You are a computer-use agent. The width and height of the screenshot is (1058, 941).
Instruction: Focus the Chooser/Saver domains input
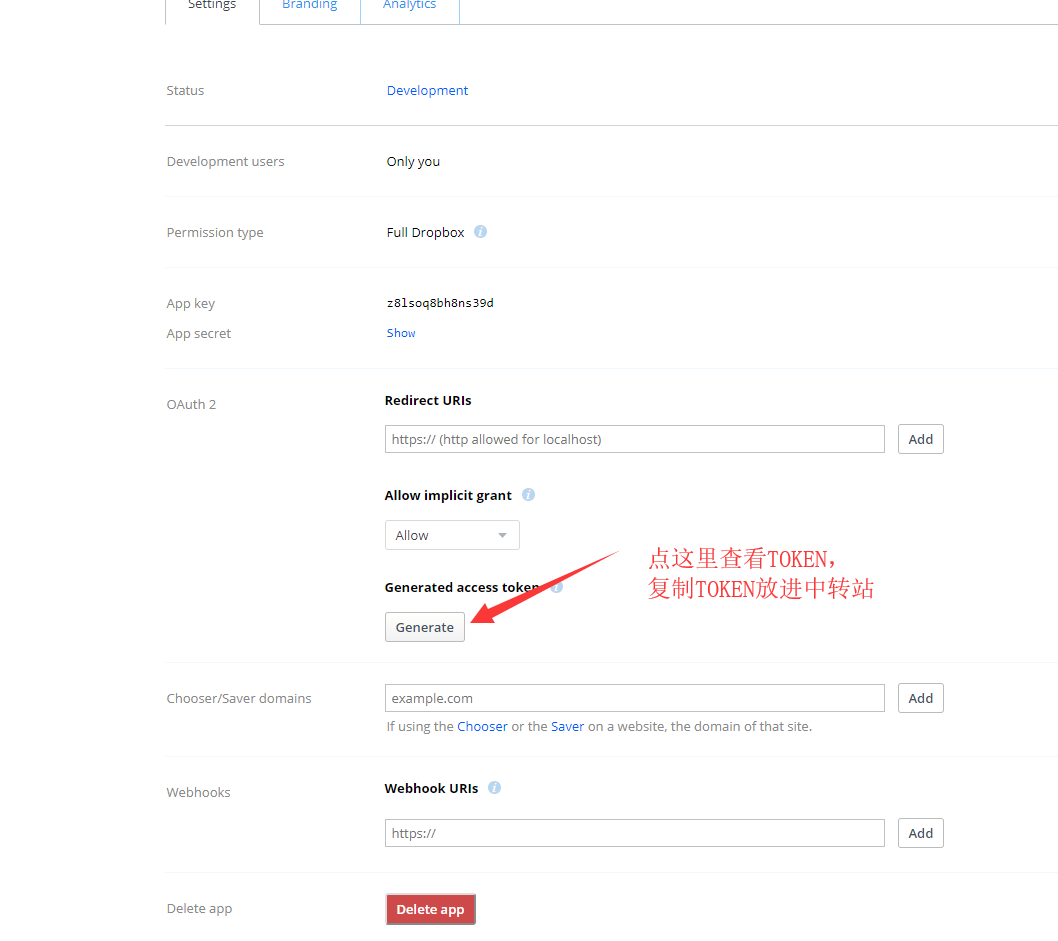click(x=634, y=698)
